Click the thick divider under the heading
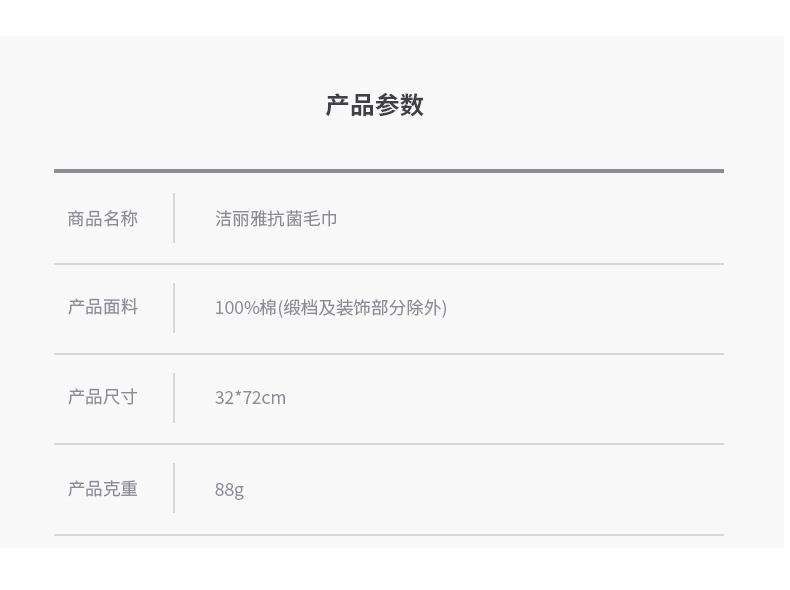Image resolution: width=790 pixels, height=590 pixels. pyautogui.click(x=389, y=171)
